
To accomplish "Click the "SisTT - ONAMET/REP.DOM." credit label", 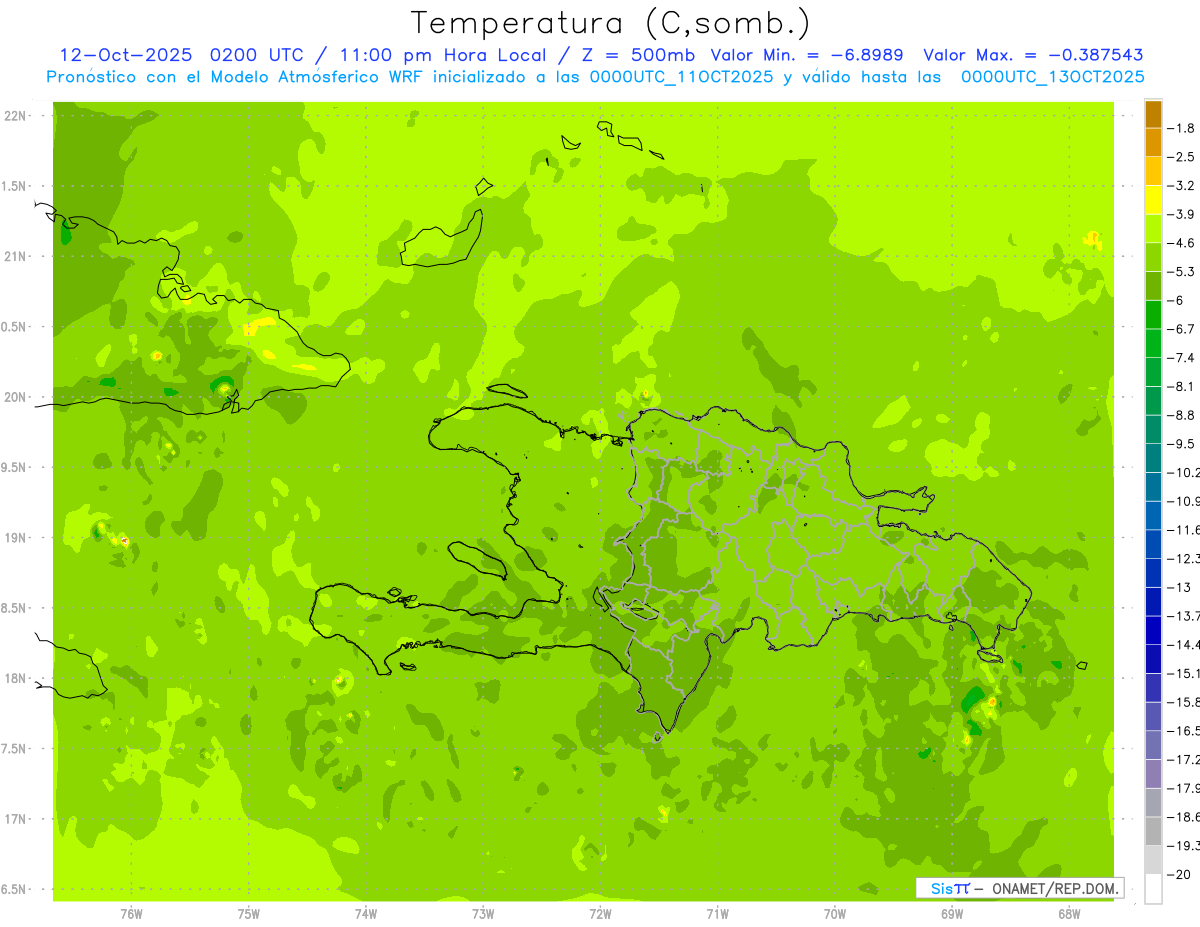I will tap(1019, 888).
